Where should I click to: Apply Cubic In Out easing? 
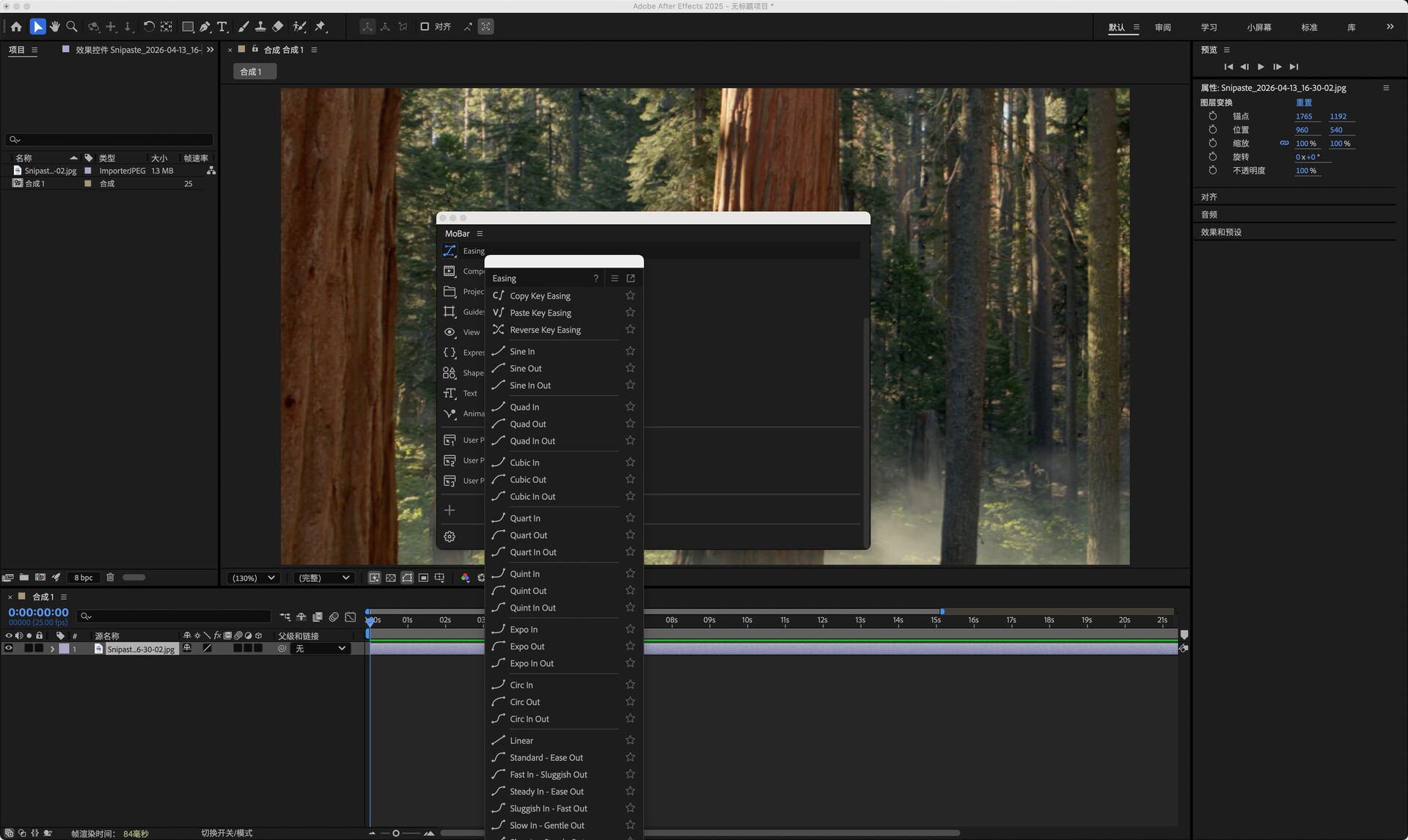(x=532, y=496)
